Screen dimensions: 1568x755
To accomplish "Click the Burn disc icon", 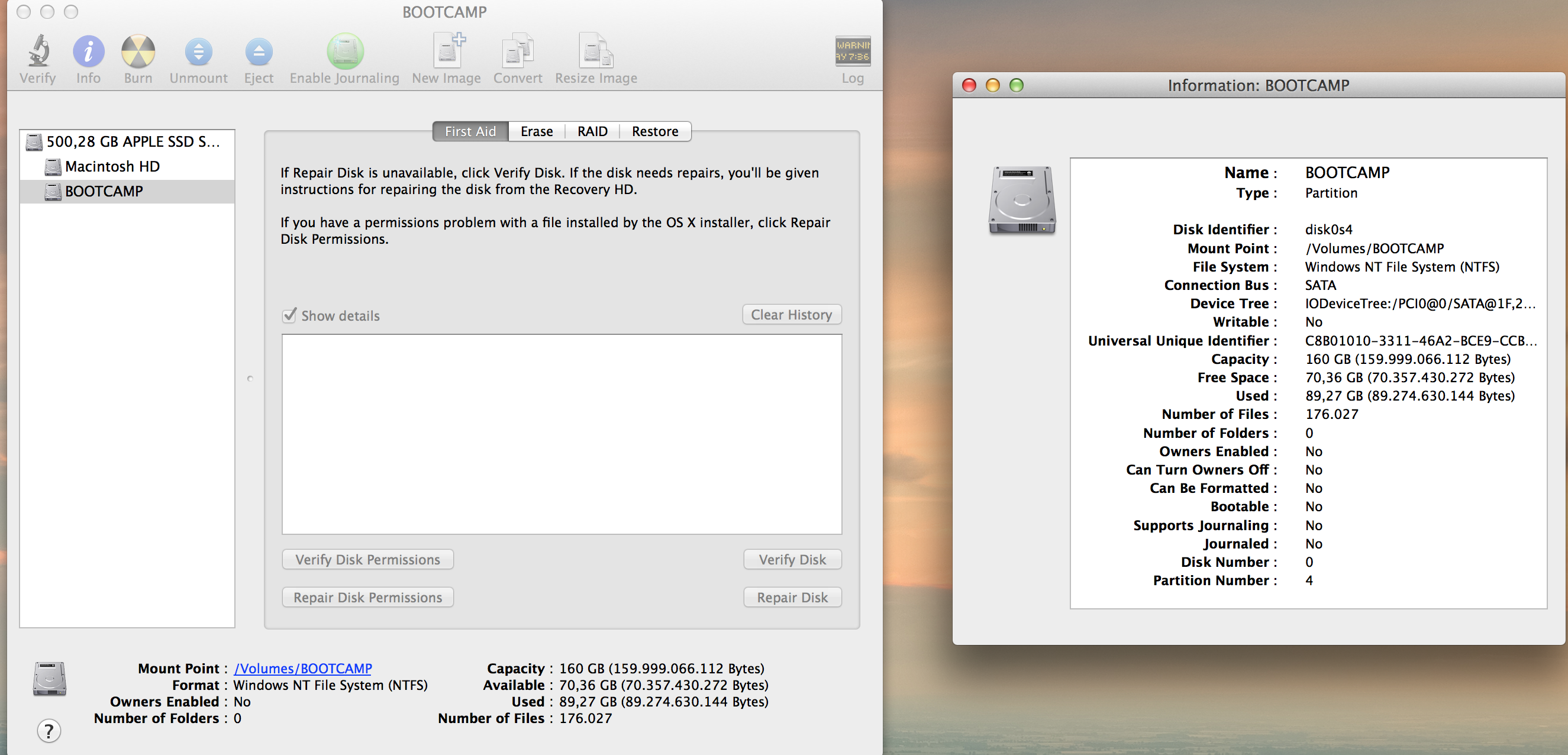I will tap(138, 51).
